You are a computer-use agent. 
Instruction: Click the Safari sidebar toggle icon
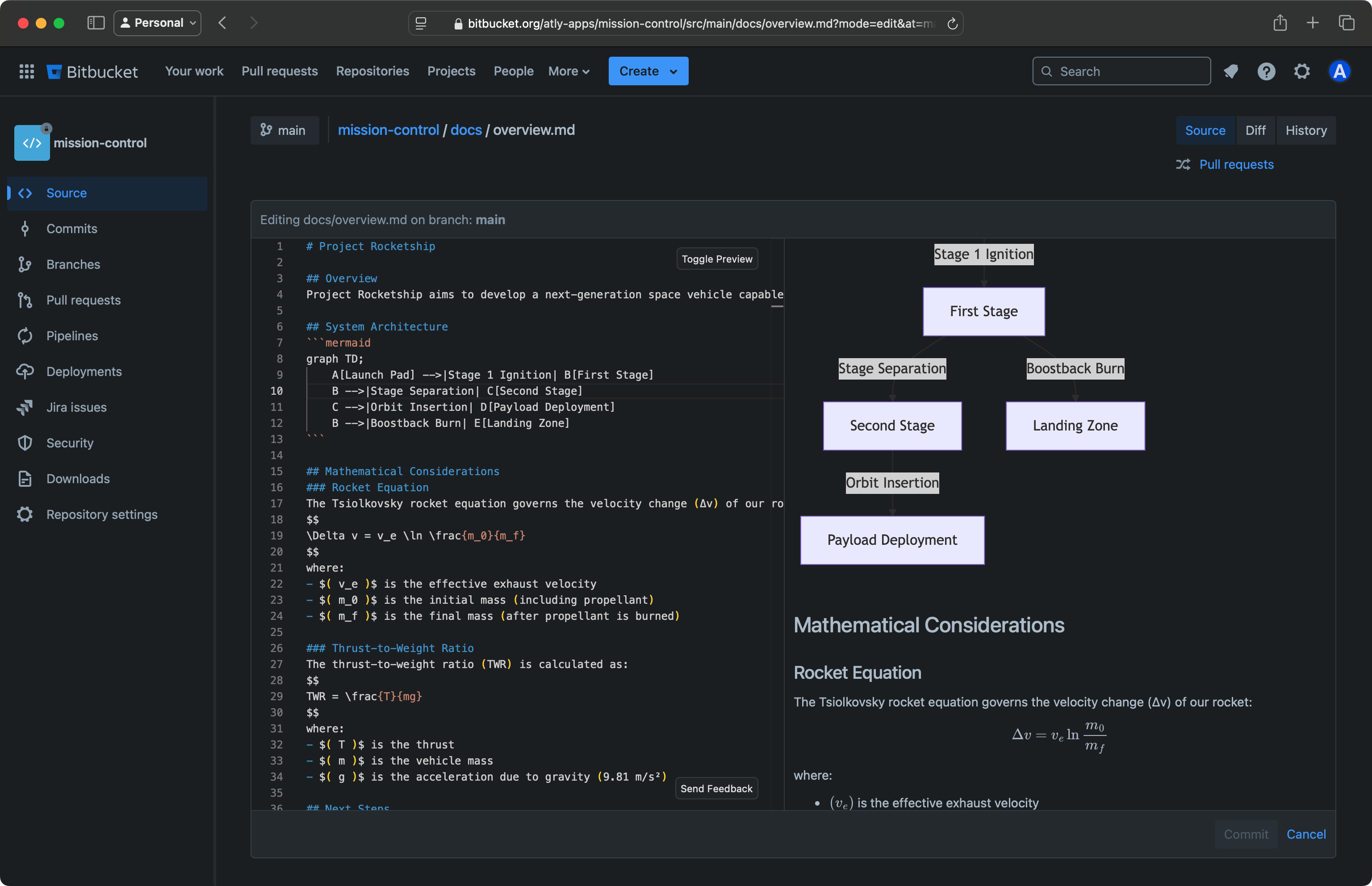tap(96, 23)
